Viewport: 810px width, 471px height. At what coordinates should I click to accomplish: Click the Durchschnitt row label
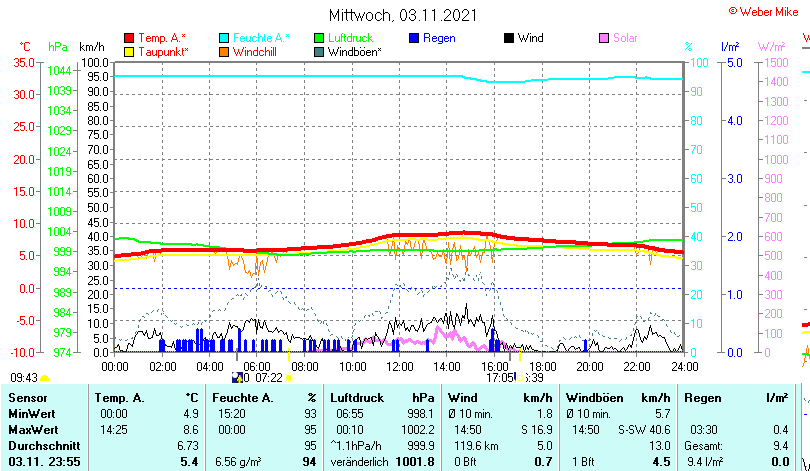point(42,443)
